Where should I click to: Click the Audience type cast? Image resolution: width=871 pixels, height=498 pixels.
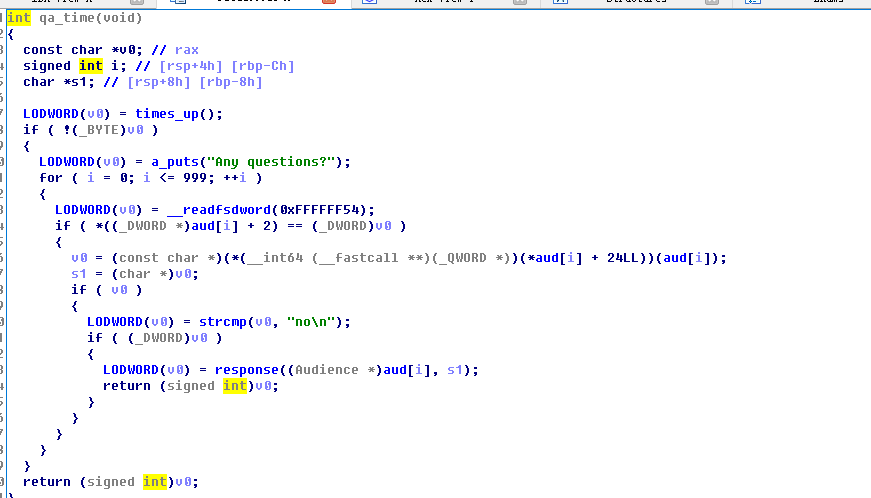click(x=327, y=370)
